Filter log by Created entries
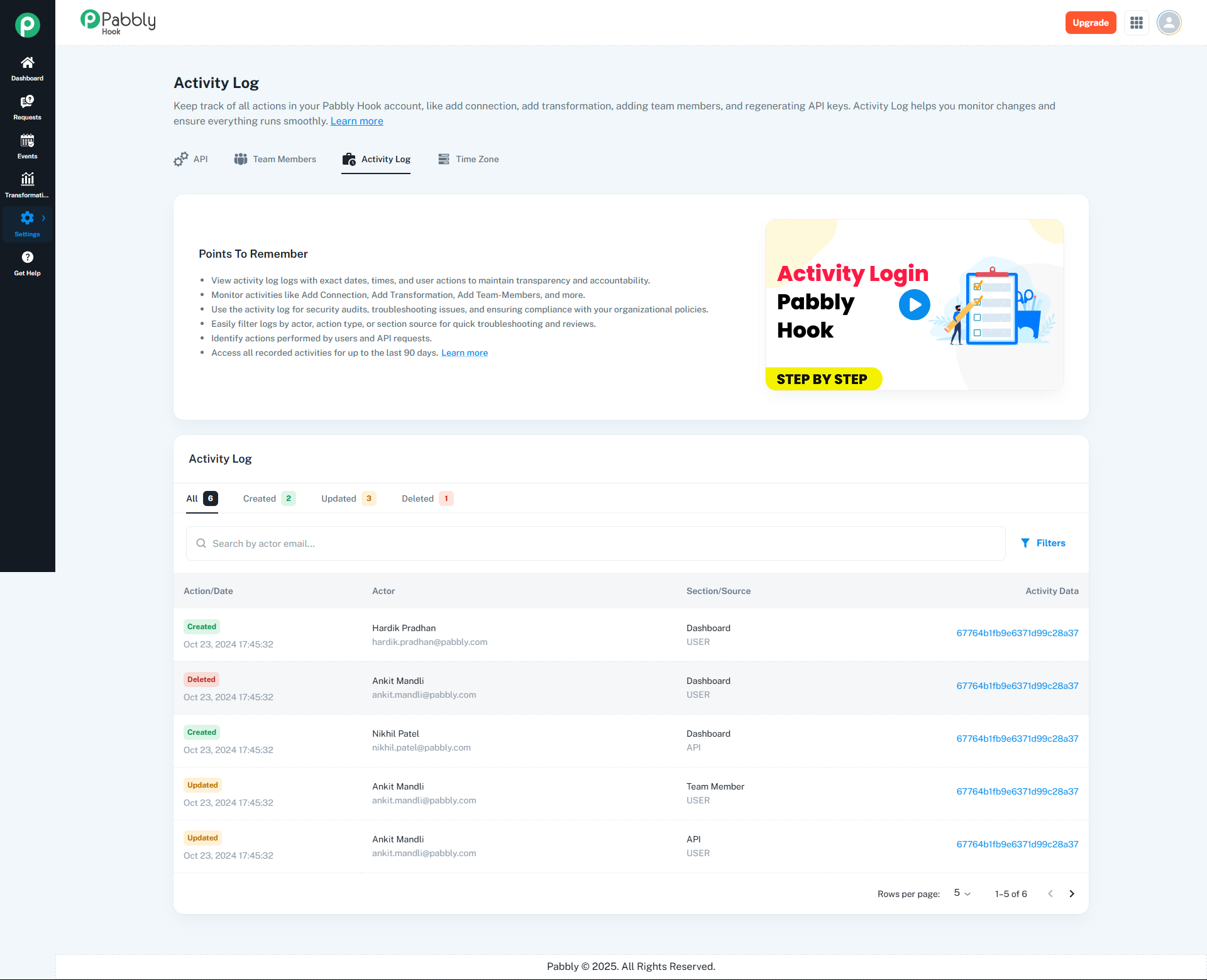1207x980 pixels. click(269, 498)
